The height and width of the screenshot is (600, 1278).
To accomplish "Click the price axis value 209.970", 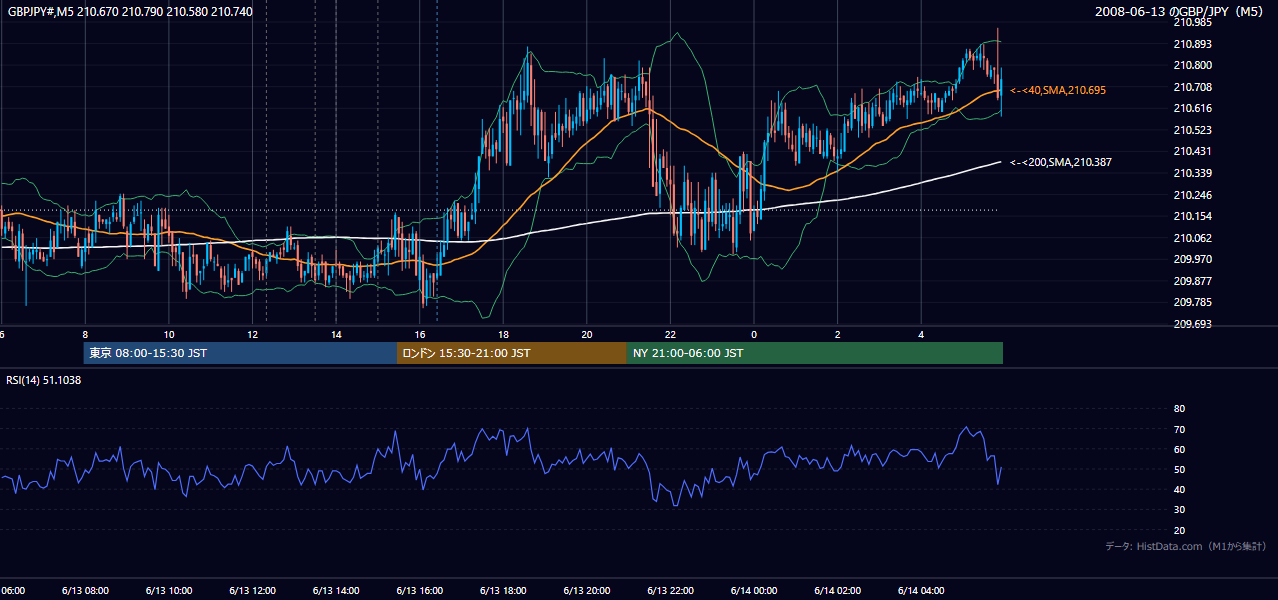I will (1192, 259).
